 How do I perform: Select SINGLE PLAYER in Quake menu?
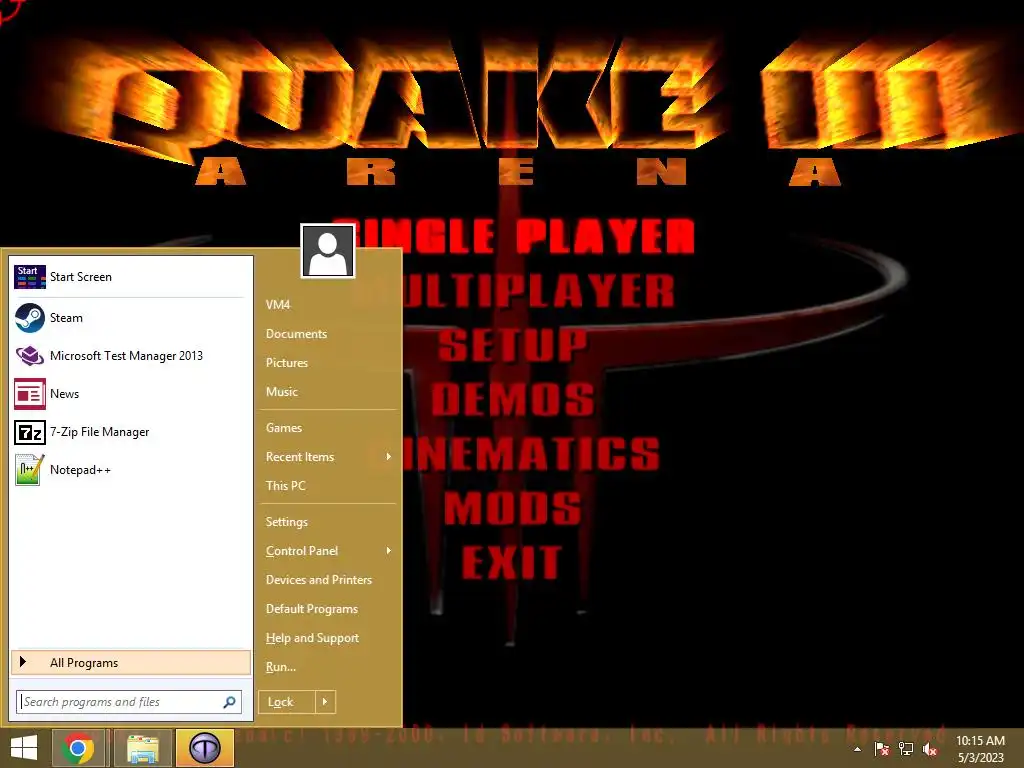click(513, 235)
